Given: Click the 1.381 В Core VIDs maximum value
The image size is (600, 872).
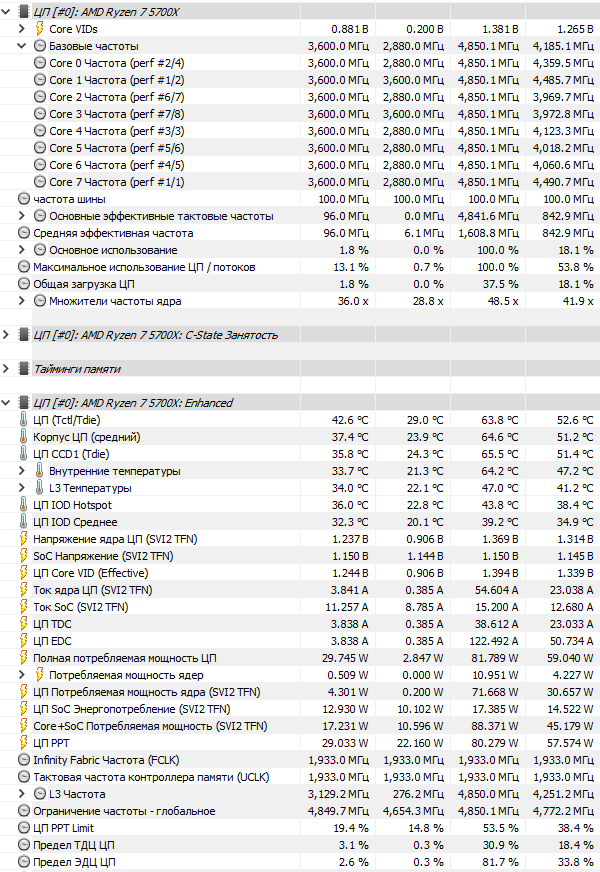Looking at the screenshot, I should click(499, 29).
